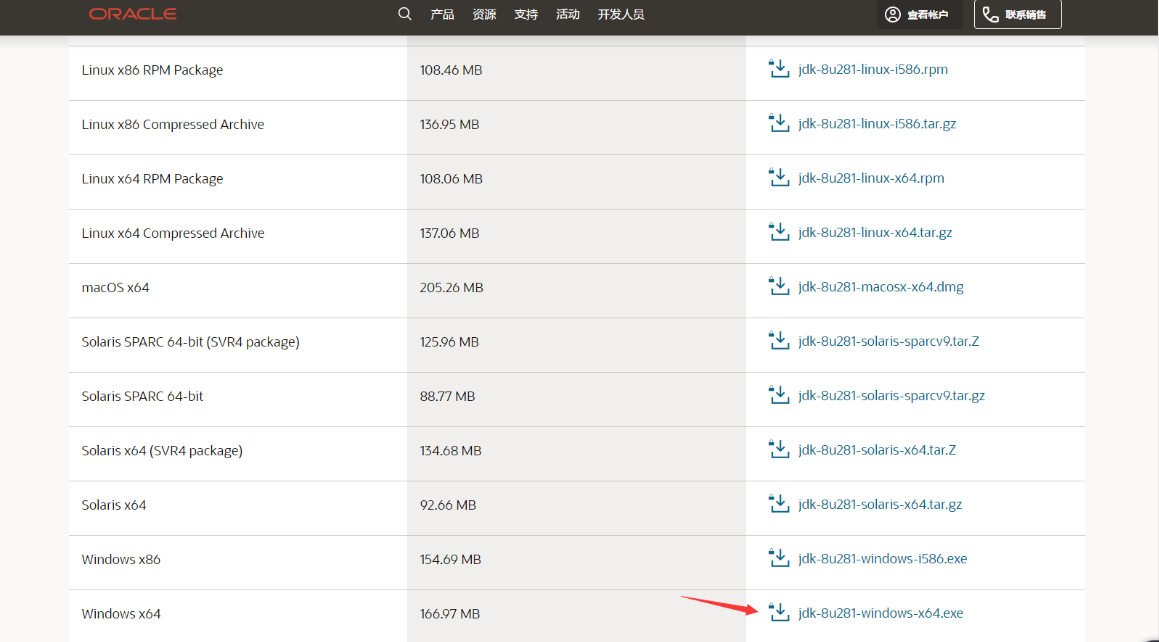The height and width of the screenshot is (642, 1159).
Task: Click download icon for jdk-8u281-solaris-x64.tar.Z
Action: (x=779, y=449)
